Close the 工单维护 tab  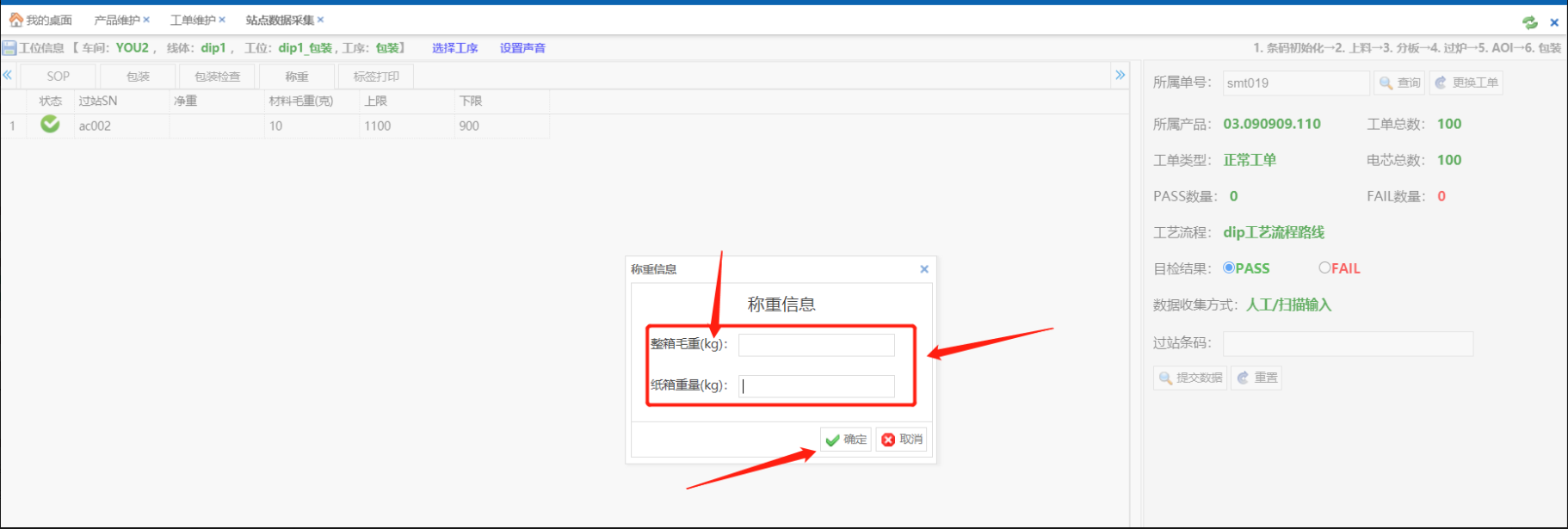tap(222, 20)
